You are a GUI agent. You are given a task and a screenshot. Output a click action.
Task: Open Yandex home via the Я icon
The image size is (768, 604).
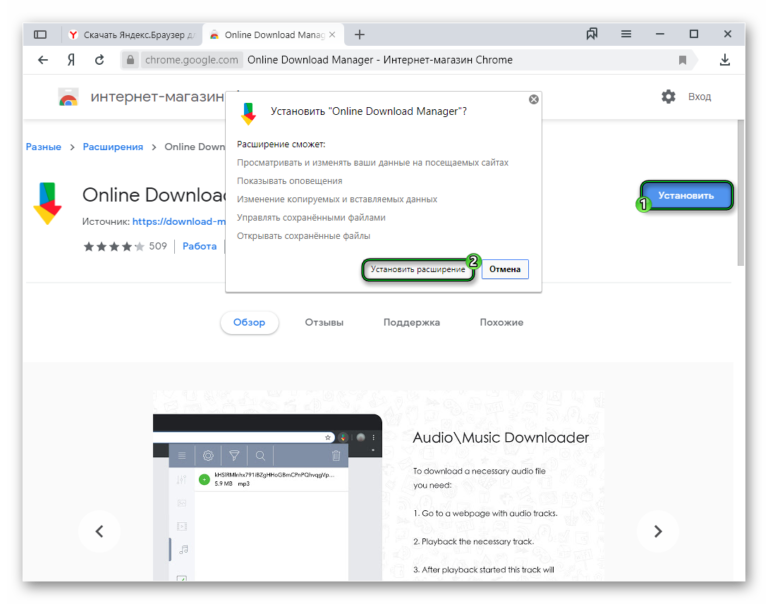pos(71,60)
